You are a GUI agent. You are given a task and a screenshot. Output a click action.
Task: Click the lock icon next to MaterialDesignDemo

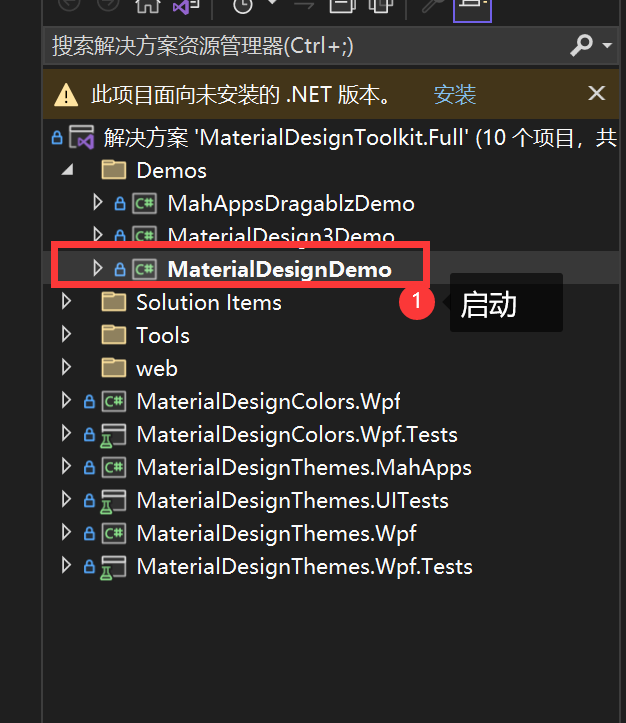click(x=120, y=269)
